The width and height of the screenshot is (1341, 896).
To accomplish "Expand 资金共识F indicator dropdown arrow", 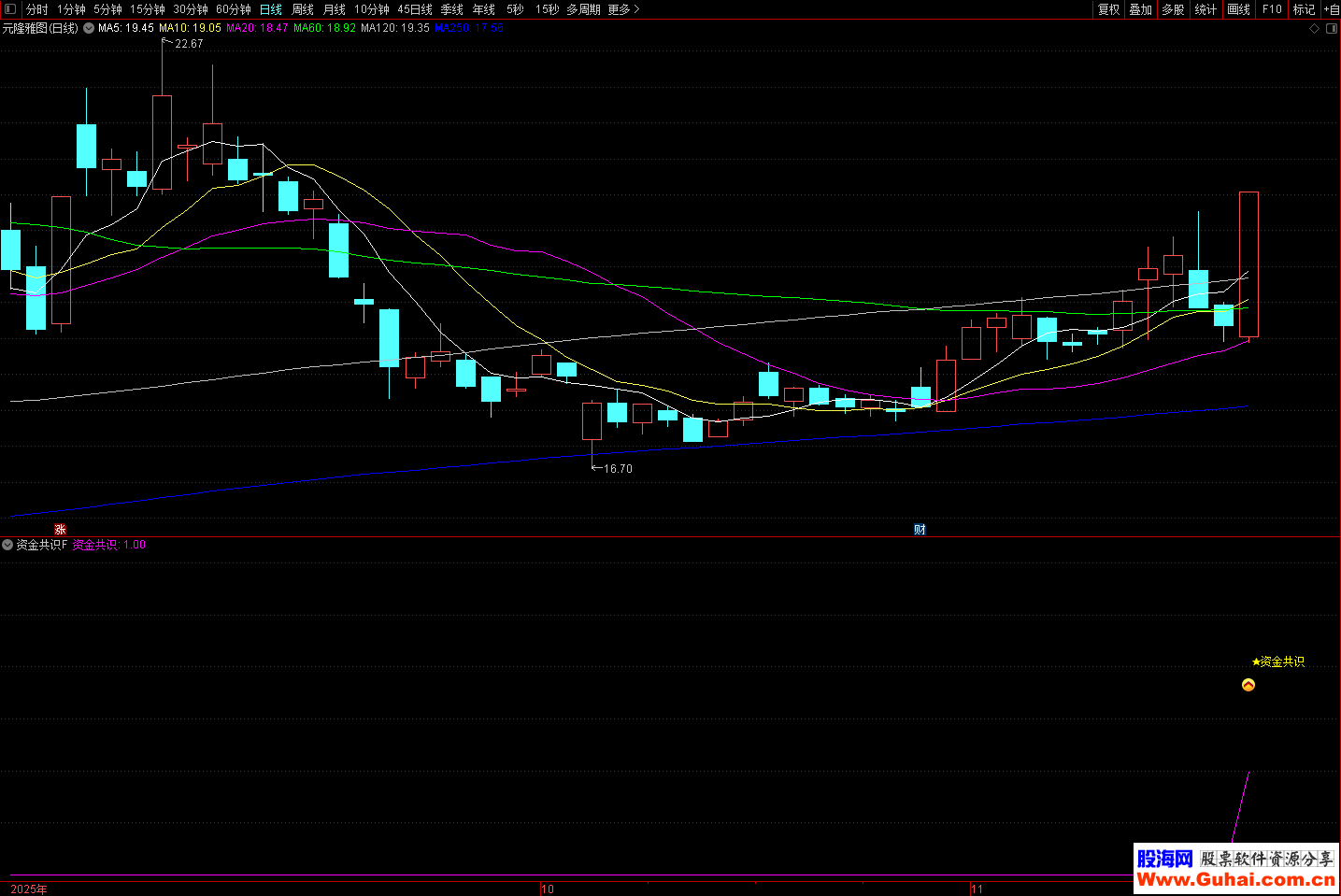I will pos(7,545).
